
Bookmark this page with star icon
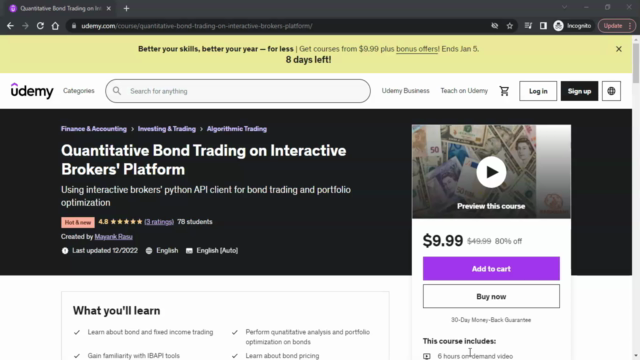point(510,26)
